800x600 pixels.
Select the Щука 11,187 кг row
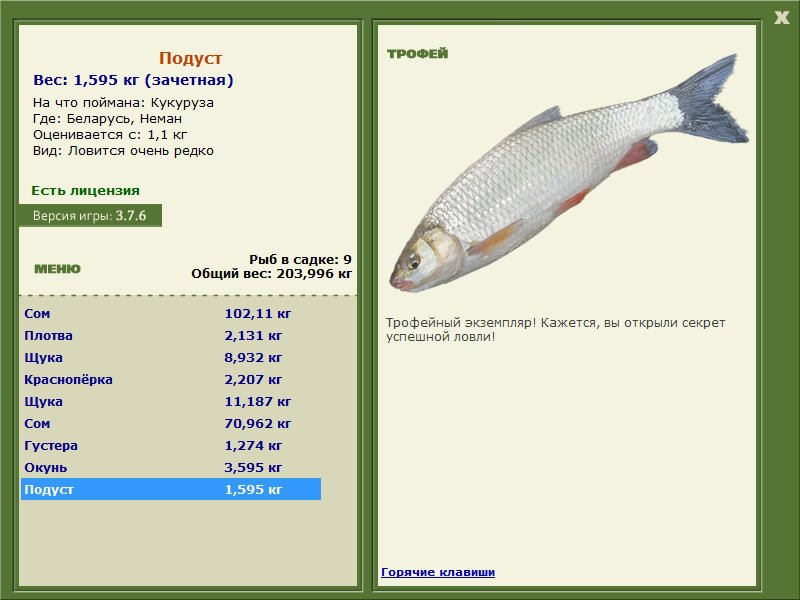[x=171, y=401]
